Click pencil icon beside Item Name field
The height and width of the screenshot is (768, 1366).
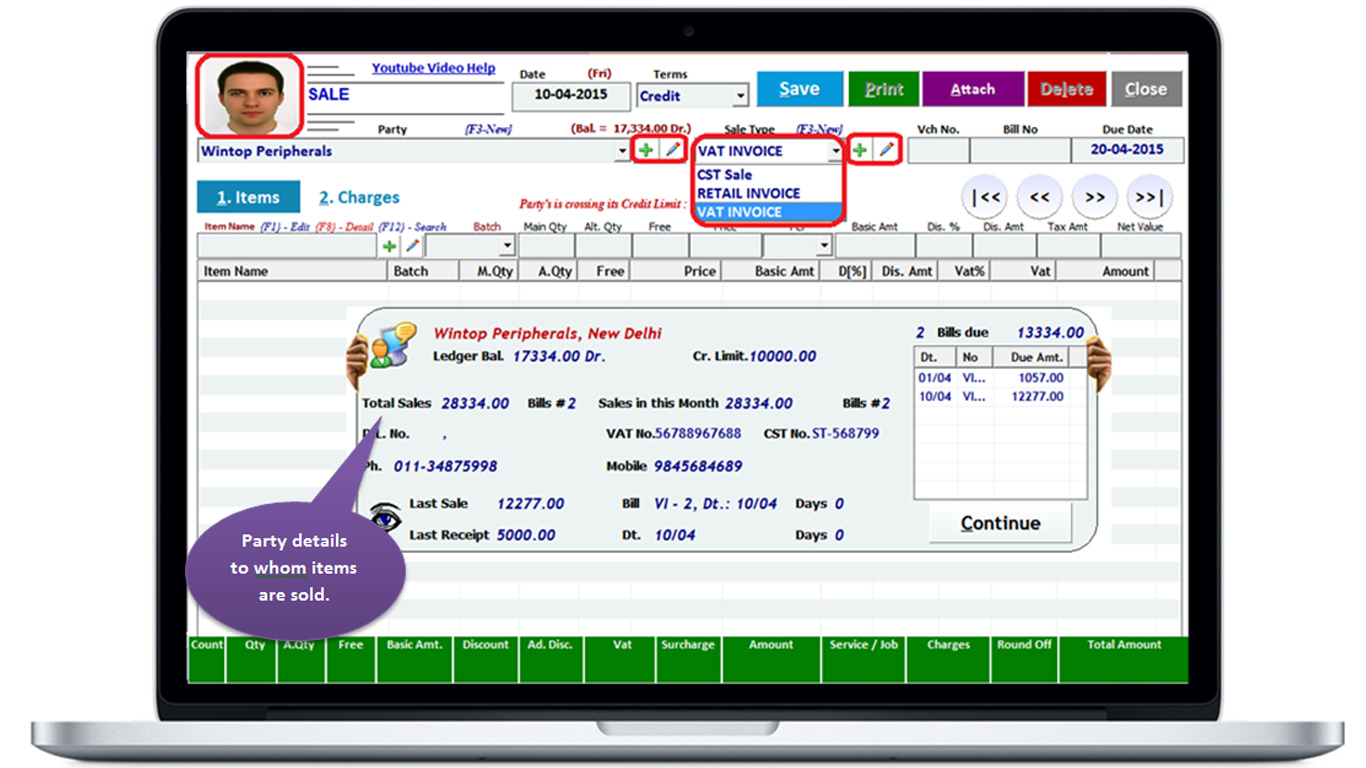411,245
